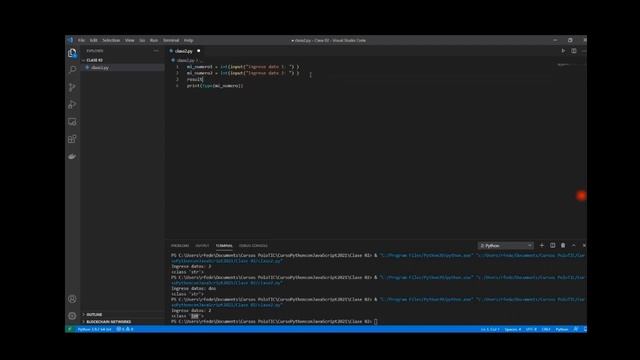Screen dimensions: 640x360
Task: Change file encoding via UTF-8 in status bar
Action: 531,329
